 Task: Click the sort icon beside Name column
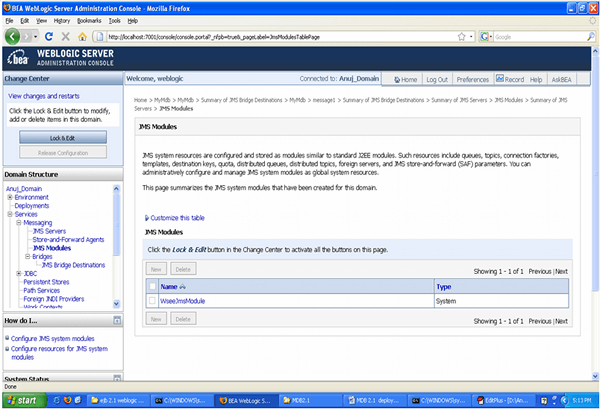(x=186, y=285)
